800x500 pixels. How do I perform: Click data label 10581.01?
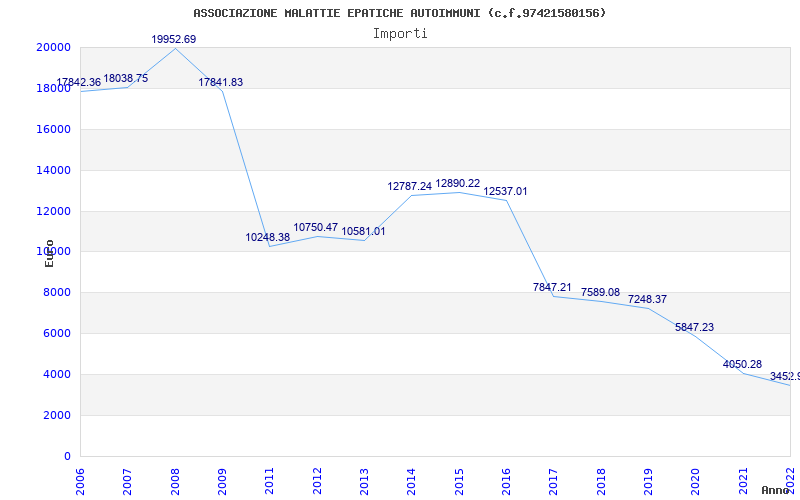click(x=363, y=231)
